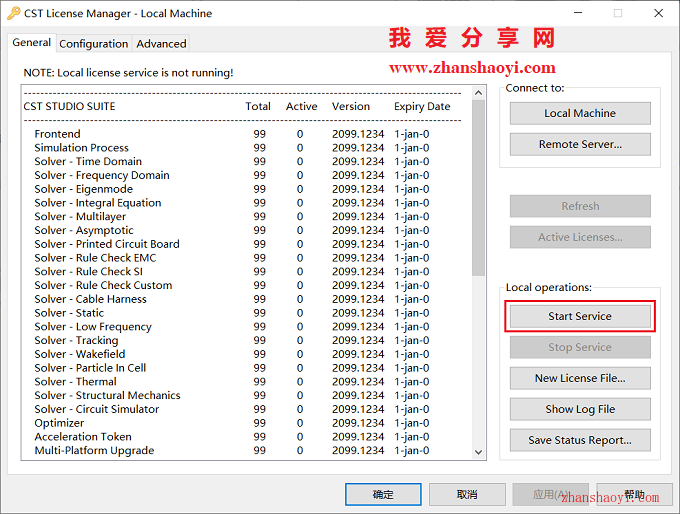Select Solver - Rule Check SI row
This screenshot has width=680, height=514.
pos(232,272)
